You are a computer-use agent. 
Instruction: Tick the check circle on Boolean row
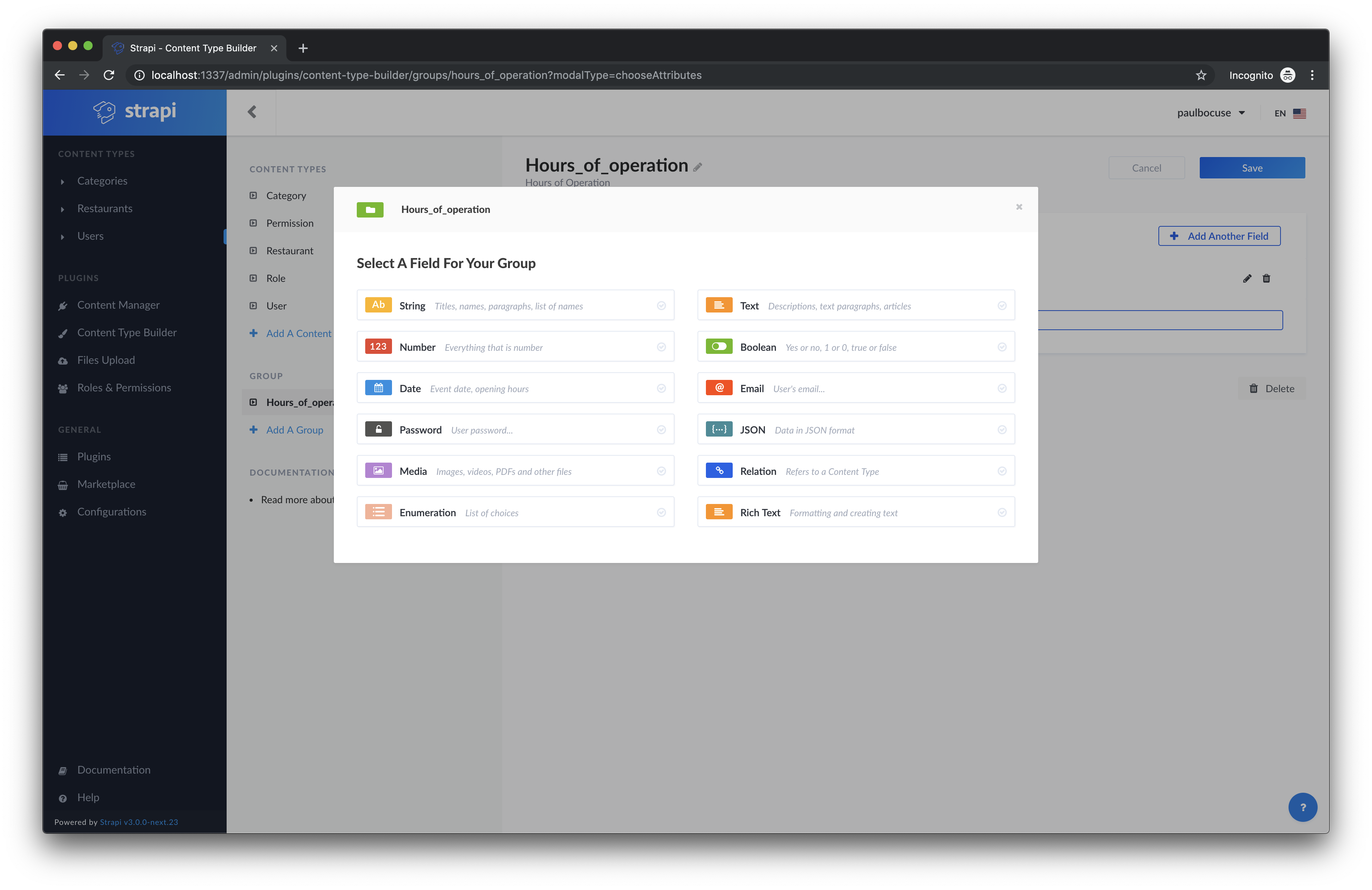pos(1002,347)
